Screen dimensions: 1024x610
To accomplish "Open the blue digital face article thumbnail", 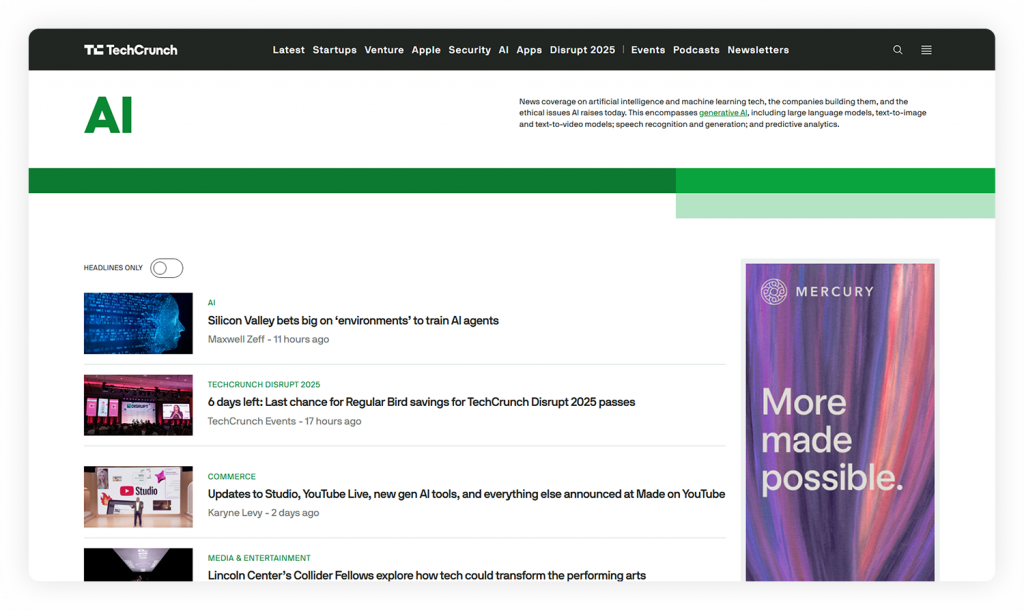I will click(138, 323).
